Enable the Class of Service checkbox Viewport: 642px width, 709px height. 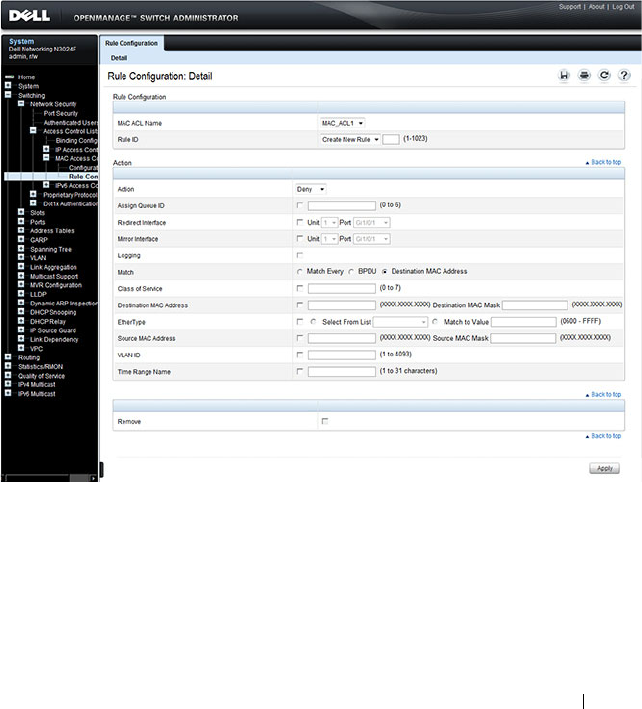coord(299,288)
